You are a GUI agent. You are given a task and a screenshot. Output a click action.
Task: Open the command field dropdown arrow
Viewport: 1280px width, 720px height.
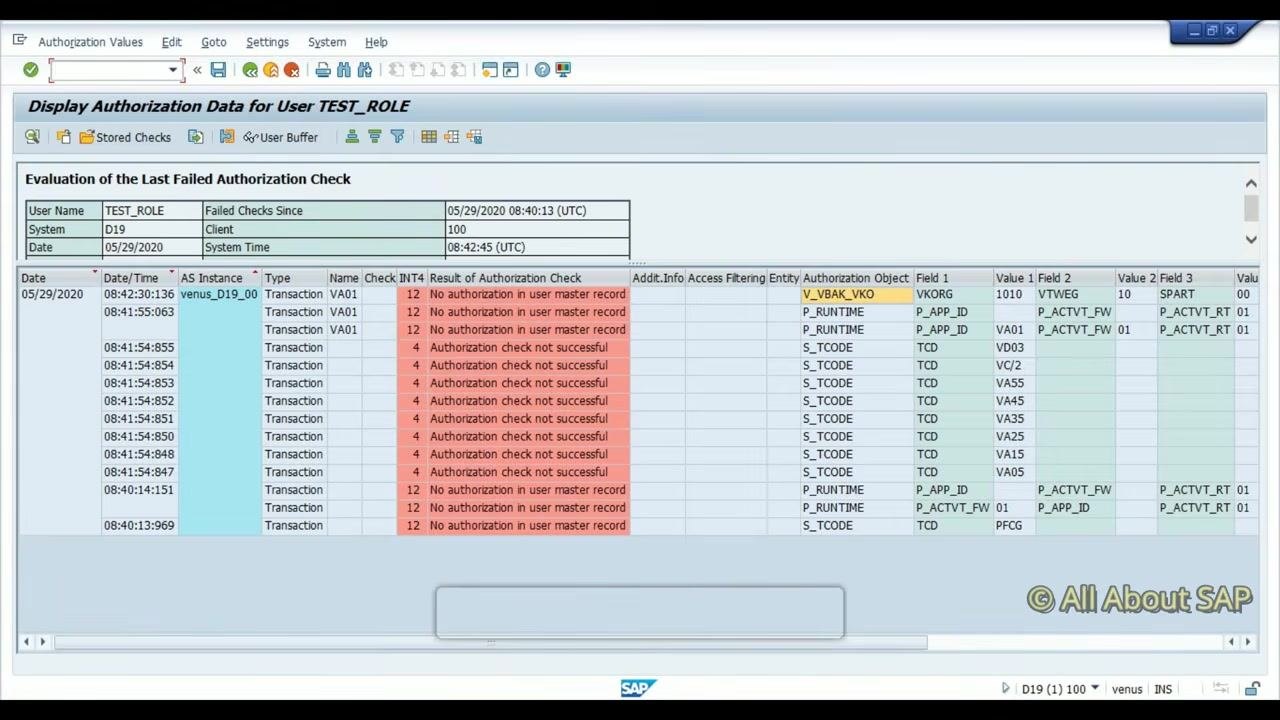(x=172, y=70)
